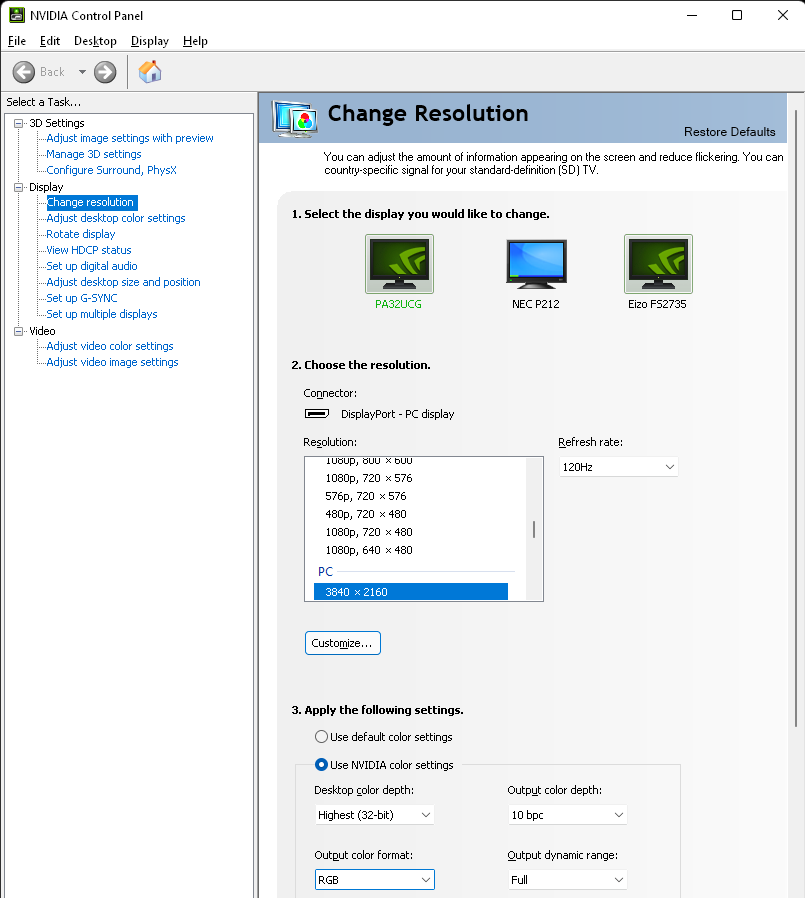805x898 pixels.
Task: Click the Customize button
Action: [x=342, y=643]
